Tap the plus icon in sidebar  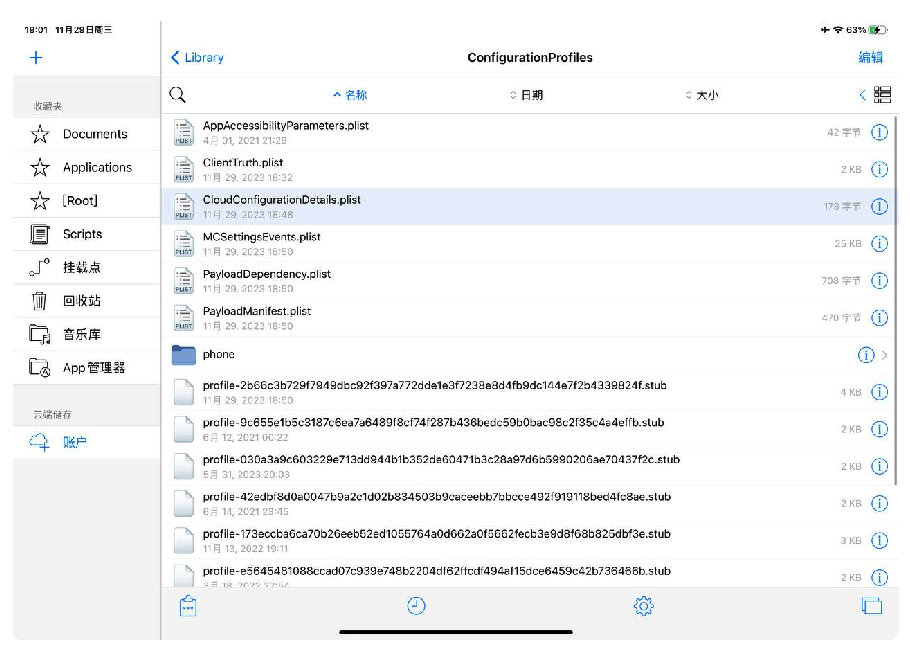pyautogui.click(x=36, y=57)
